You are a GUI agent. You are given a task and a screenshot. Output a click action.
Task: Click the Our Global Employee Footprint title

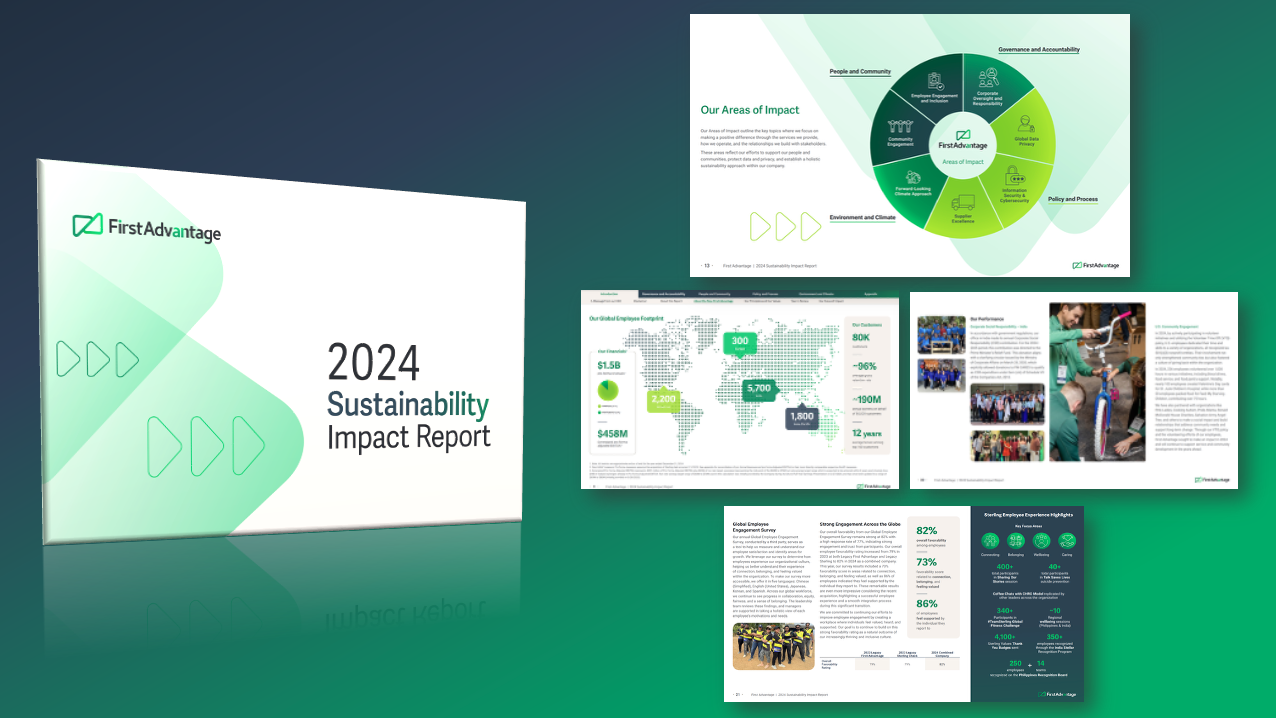pyautogui.click(x=626, y=318)
